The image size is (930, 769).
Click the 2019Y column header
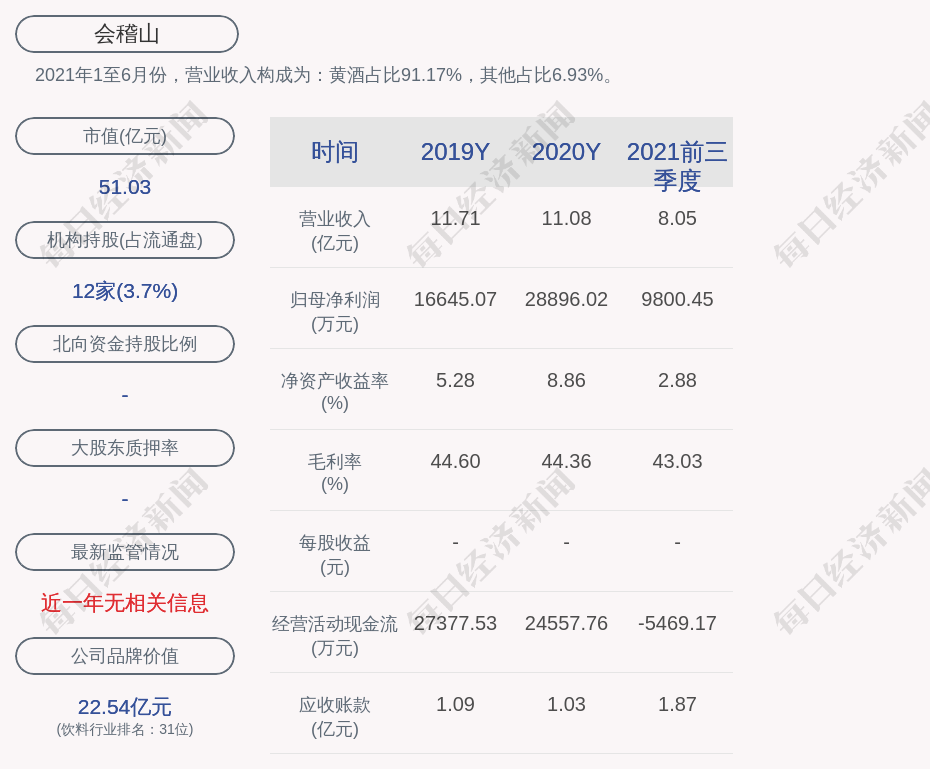456,152
